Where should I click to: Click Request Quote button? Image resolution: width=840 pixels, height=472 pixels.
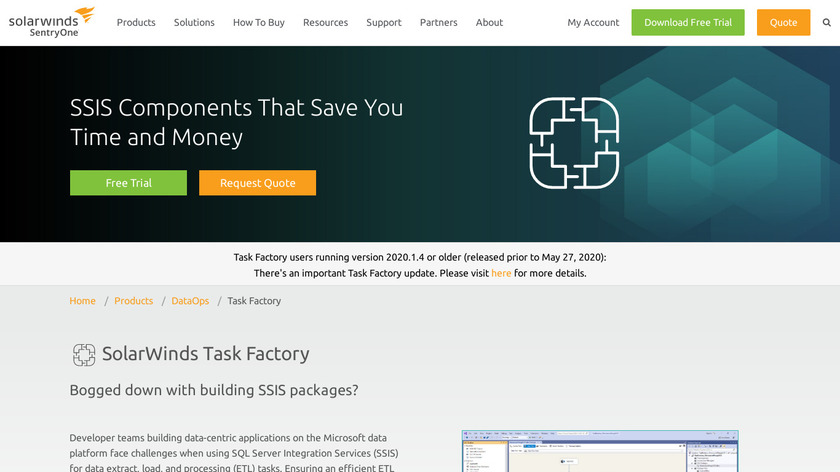point(258,183)
